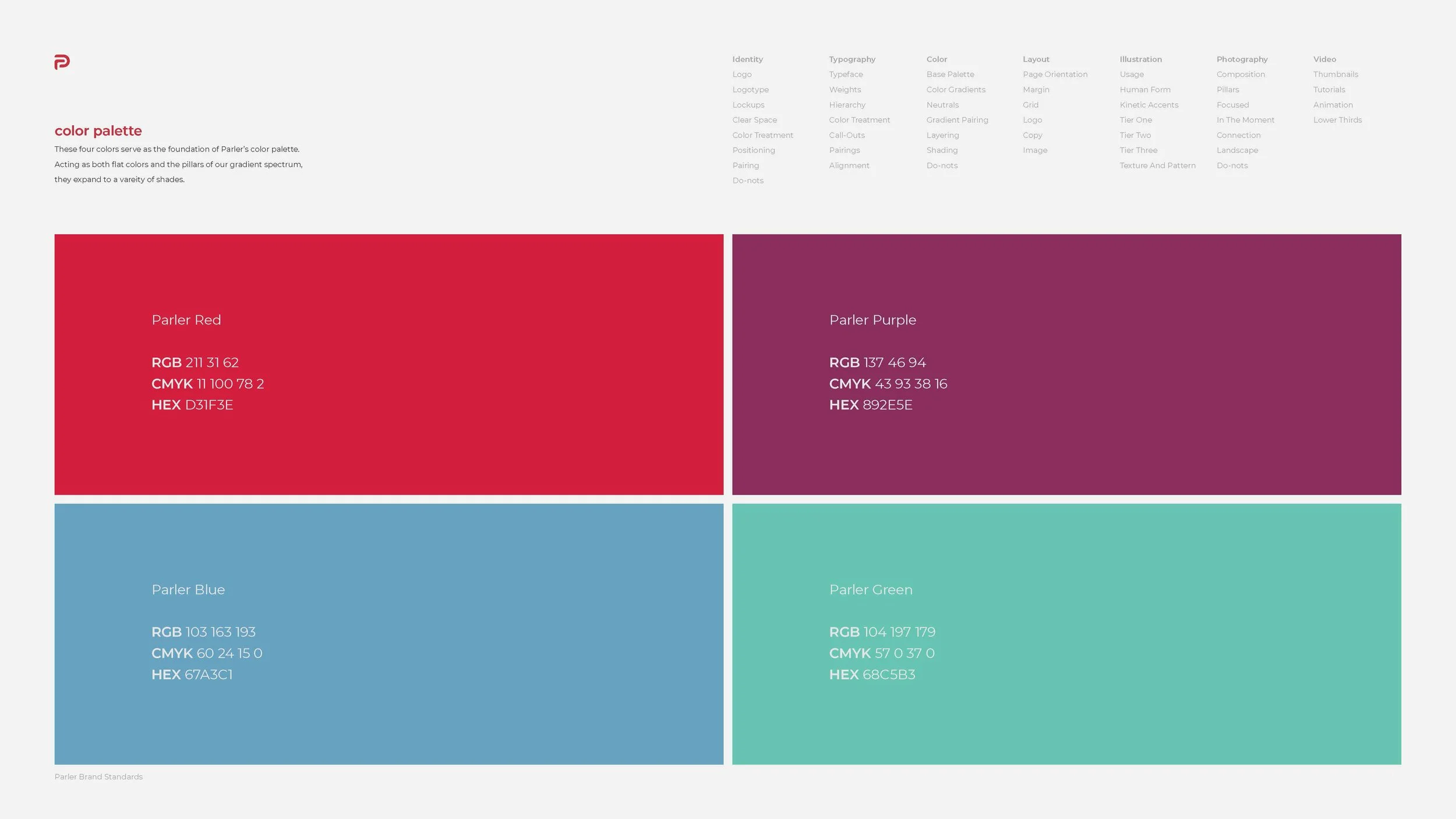This screenshot has height=819, width=1456.
Task: Open Clear Space under Identity
Action: pos(754,120)
